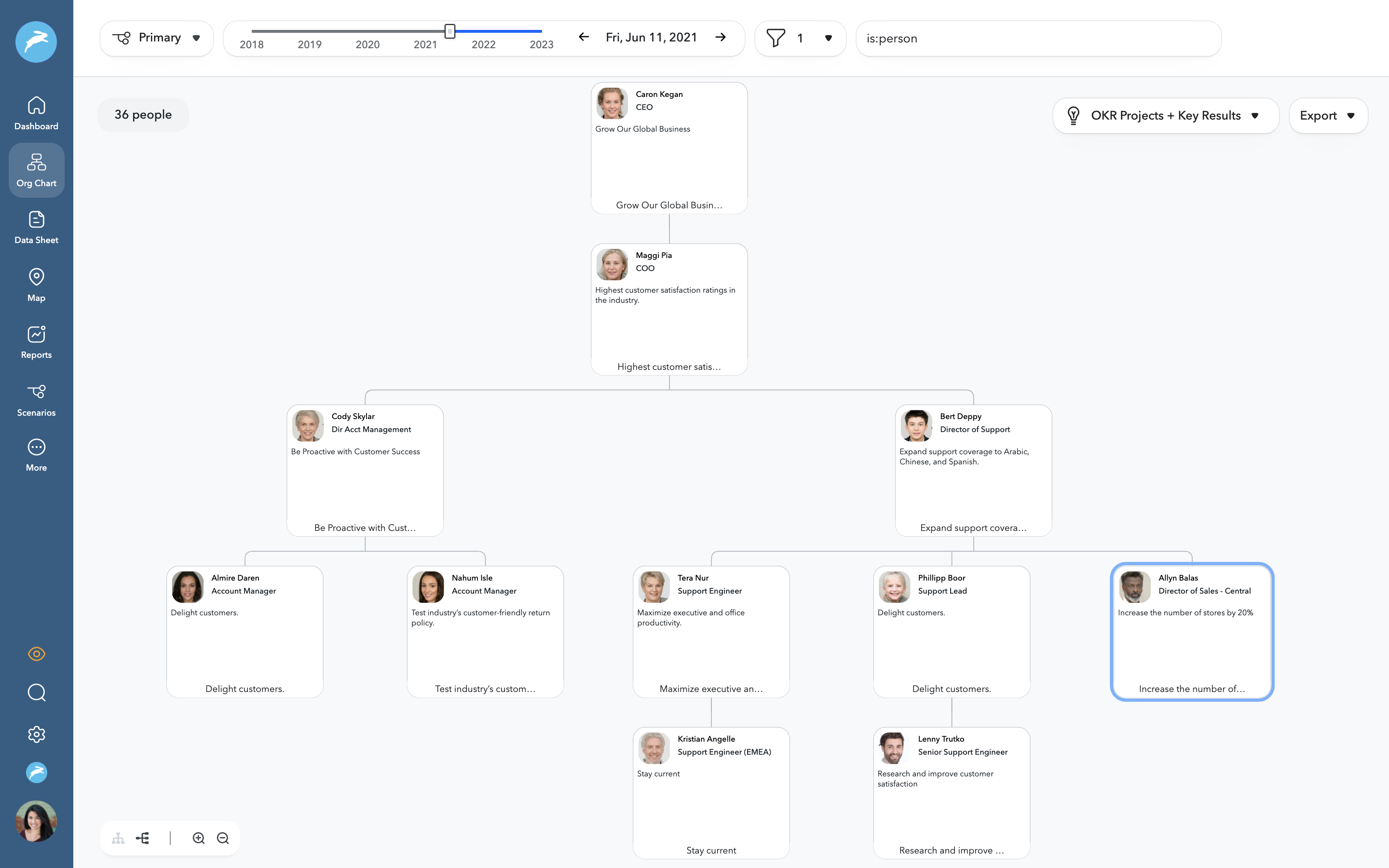
Task: Zoom in using the magnifier plus icon
Action: pos(199,838)
